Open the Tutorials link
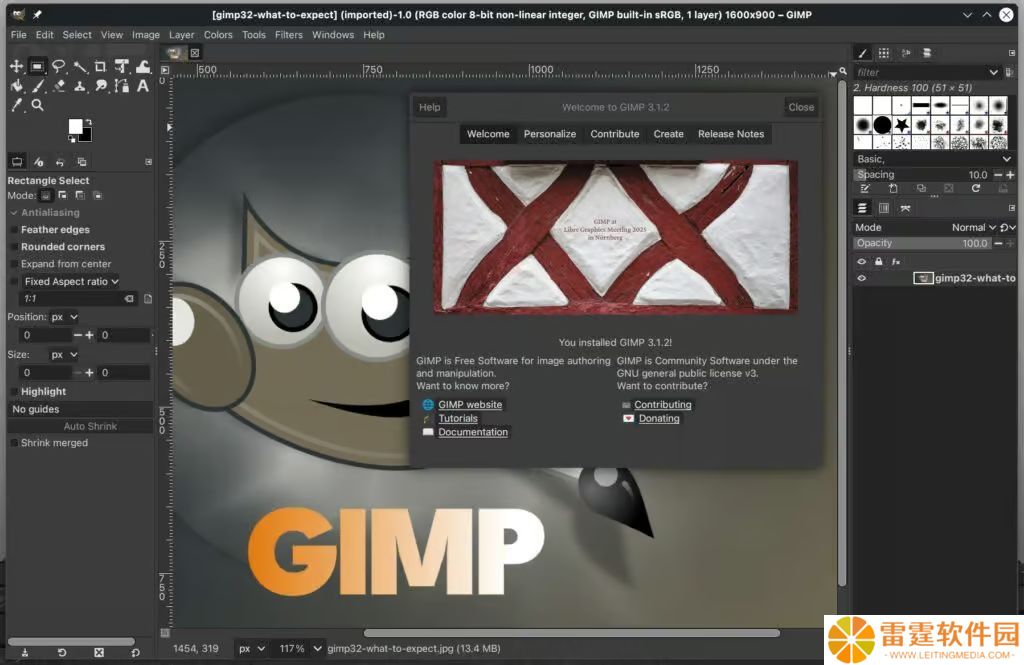The height and width of the screenshot is (665, 1024). point(458,419)
